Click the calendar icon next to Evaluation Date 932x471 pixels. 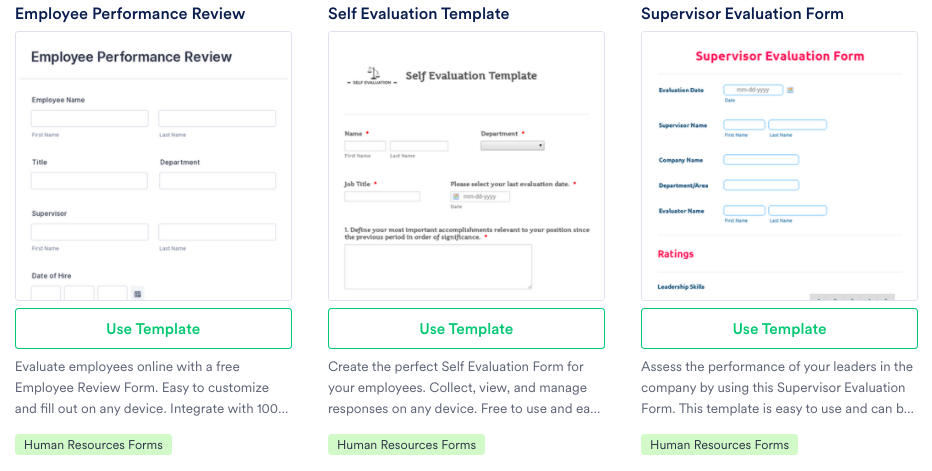click(x=790, y=90)
